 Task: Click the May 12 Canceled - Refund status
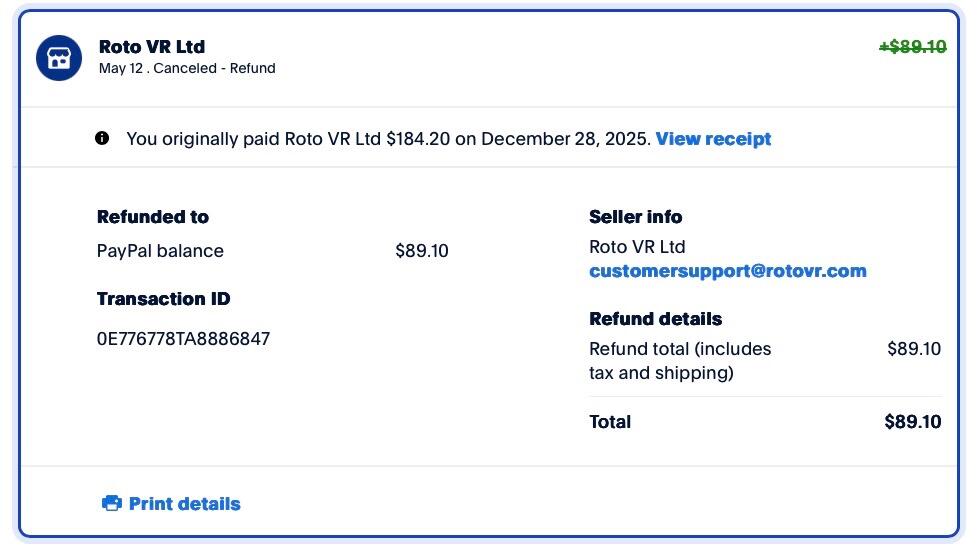pyautogui.click(x=187, y=68)
